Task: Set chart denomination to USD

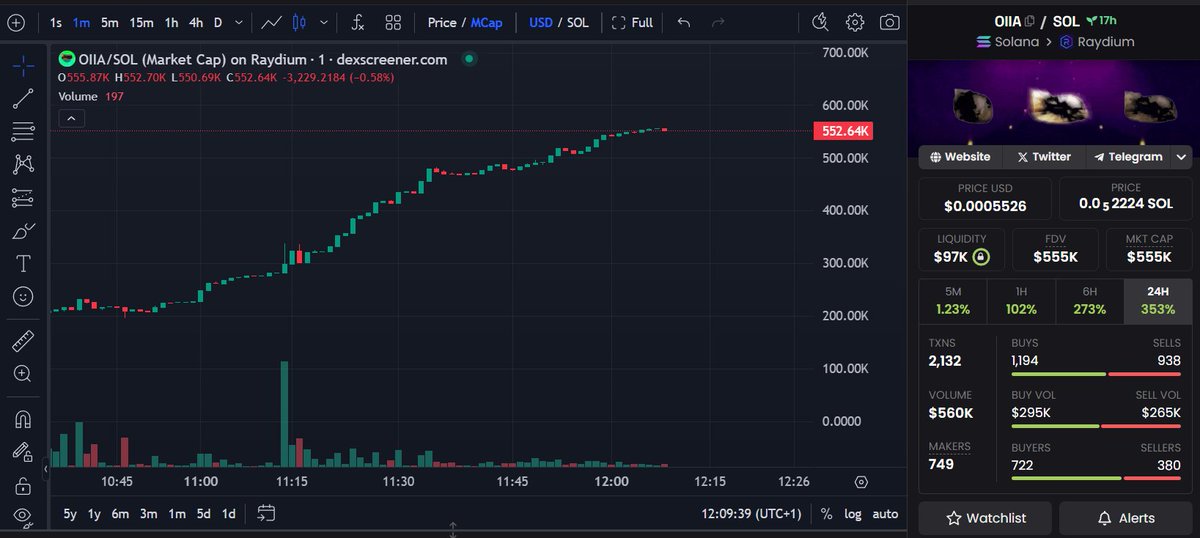Action: click(x=541, y=22)
